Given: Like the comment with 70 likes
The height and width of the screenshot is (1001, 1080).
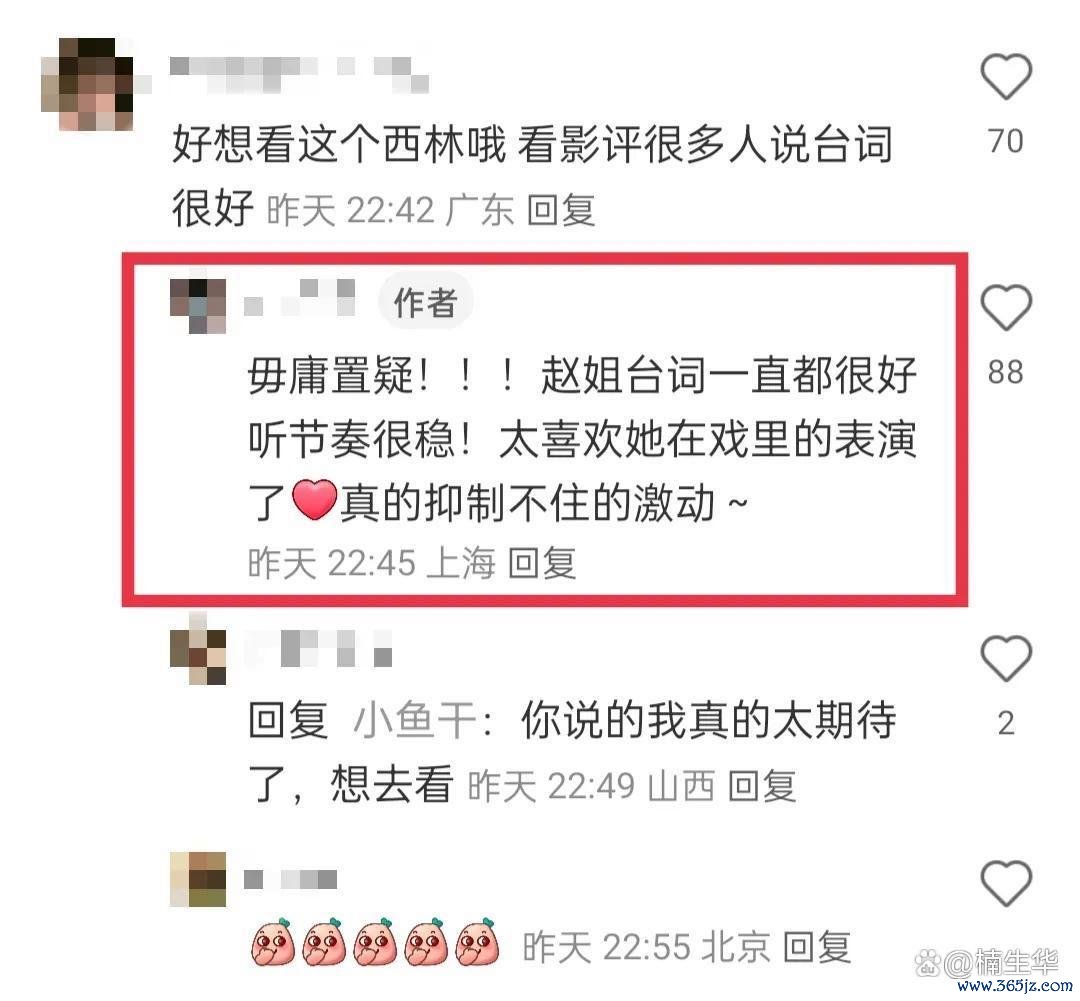Looking at the screenshot, I should (1006, 76).
